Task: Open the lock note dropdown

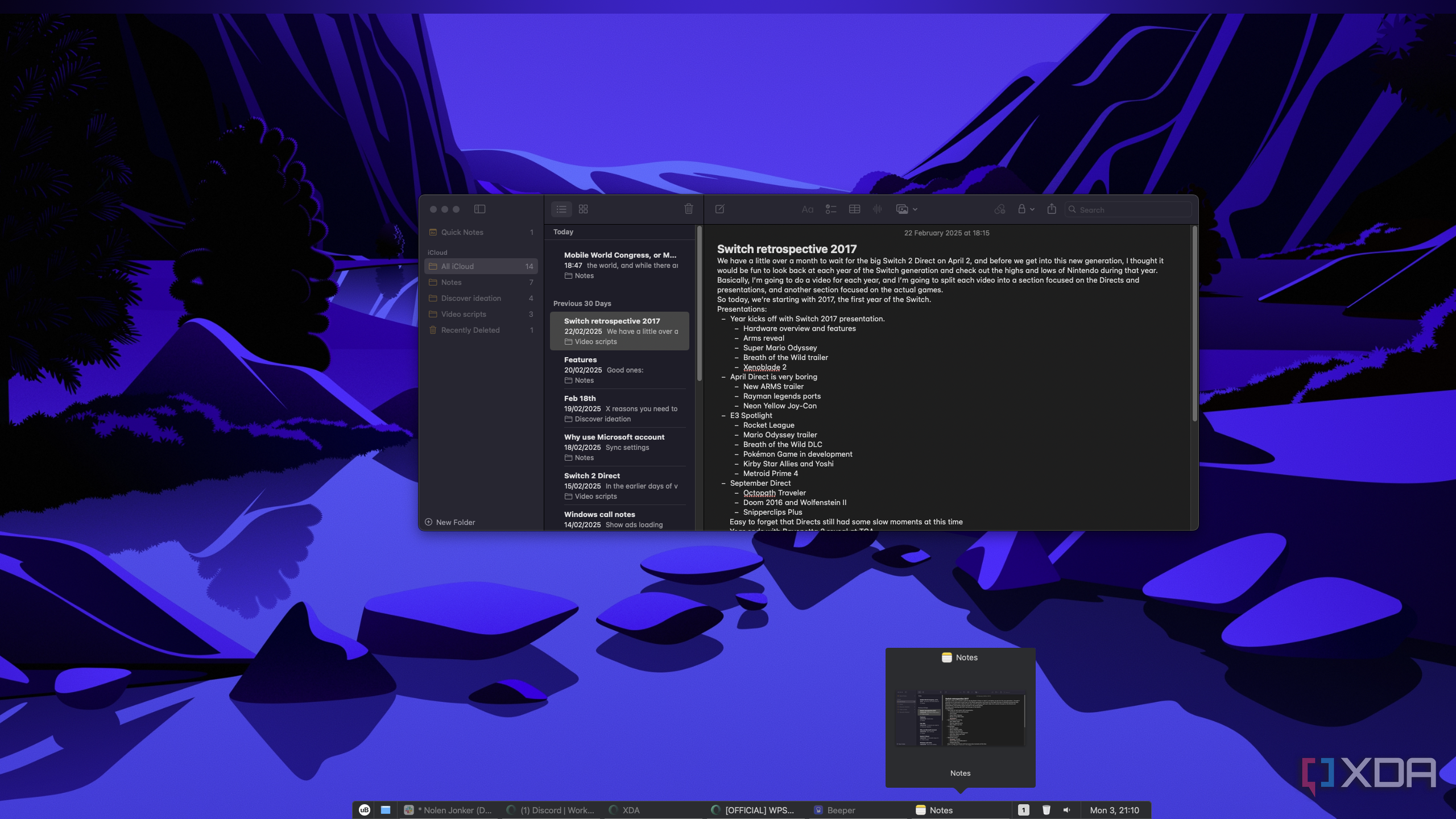Action: coord(1025,209)
